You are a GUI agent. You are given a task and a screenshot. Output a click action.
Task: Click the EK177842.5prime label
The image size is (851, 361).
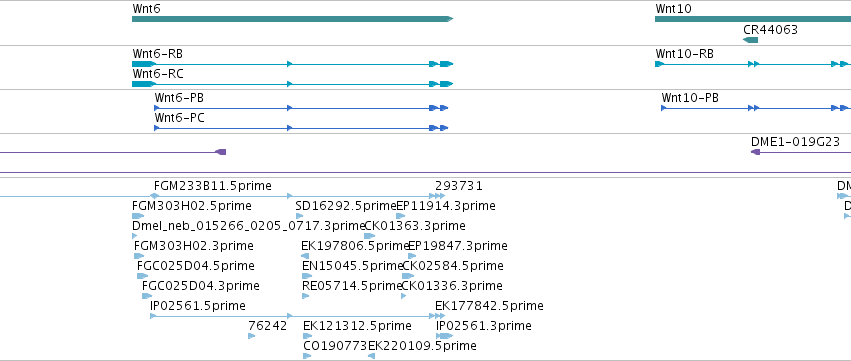coord(489,306)
